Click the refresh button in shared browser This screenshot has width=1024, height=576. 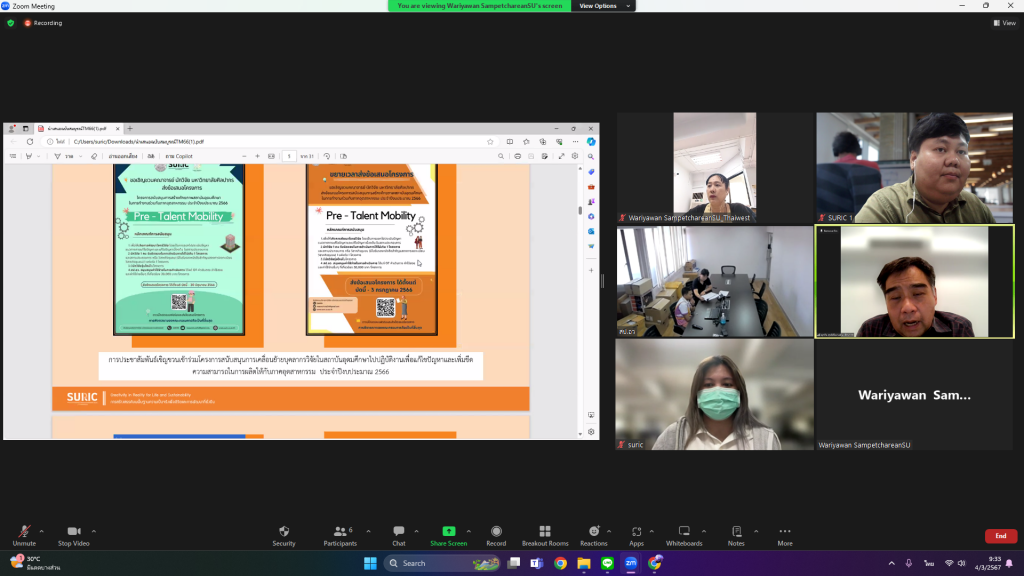coord(30,142)
